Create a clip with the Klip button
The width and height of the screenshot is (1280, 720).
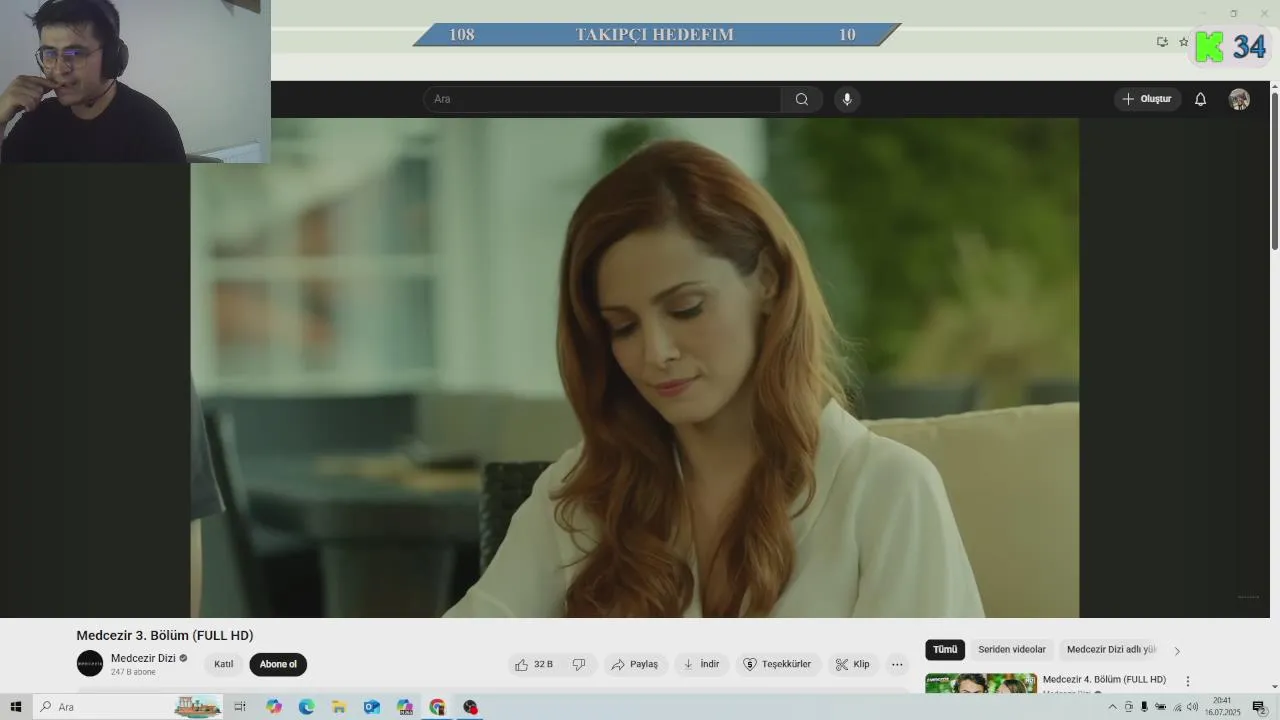(853, 664)
